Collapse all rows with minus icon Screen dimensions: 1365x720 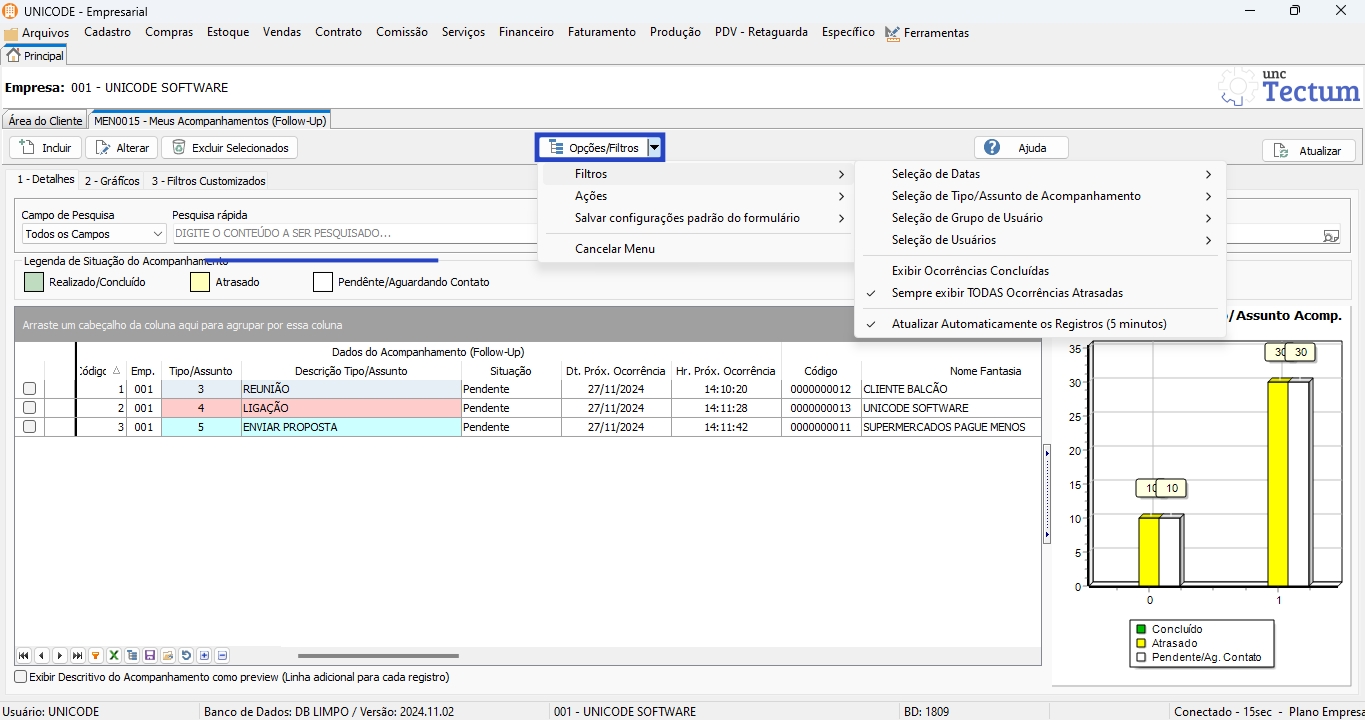click(x=222, y=656)
